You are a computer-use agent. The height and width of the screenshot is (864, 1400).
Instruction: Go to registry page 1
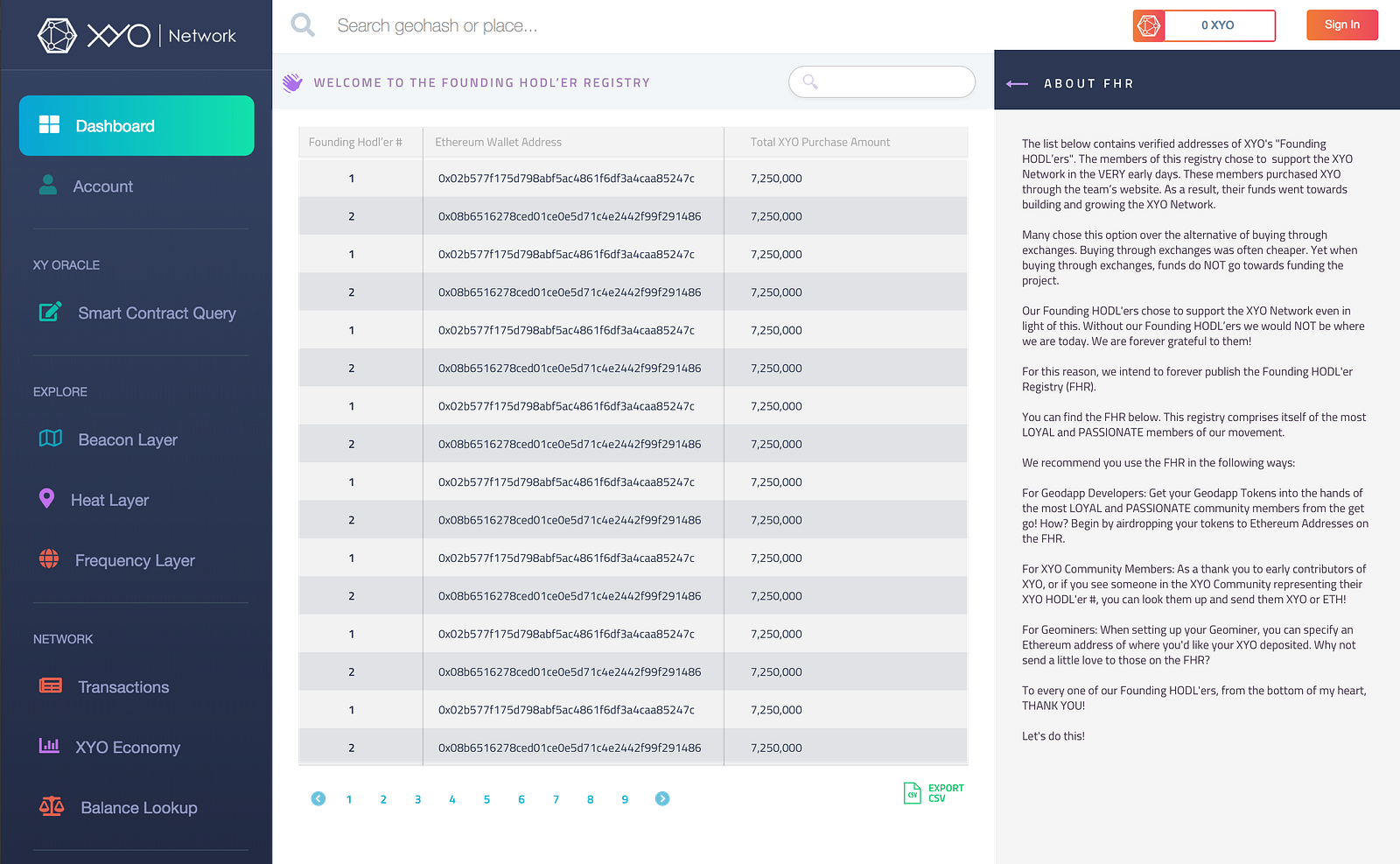(x=349, y=799)
